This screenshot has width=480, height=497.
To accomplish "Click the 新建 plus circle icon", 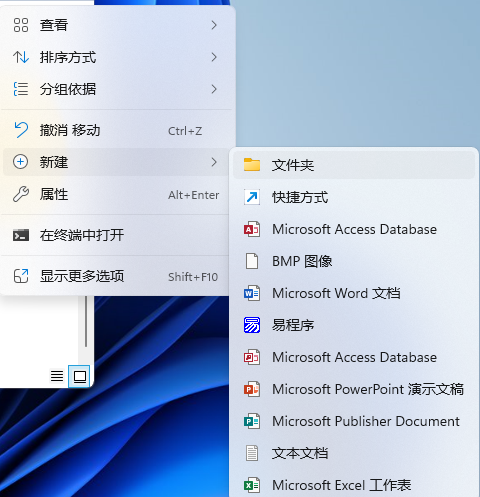I will pos(20,162).
